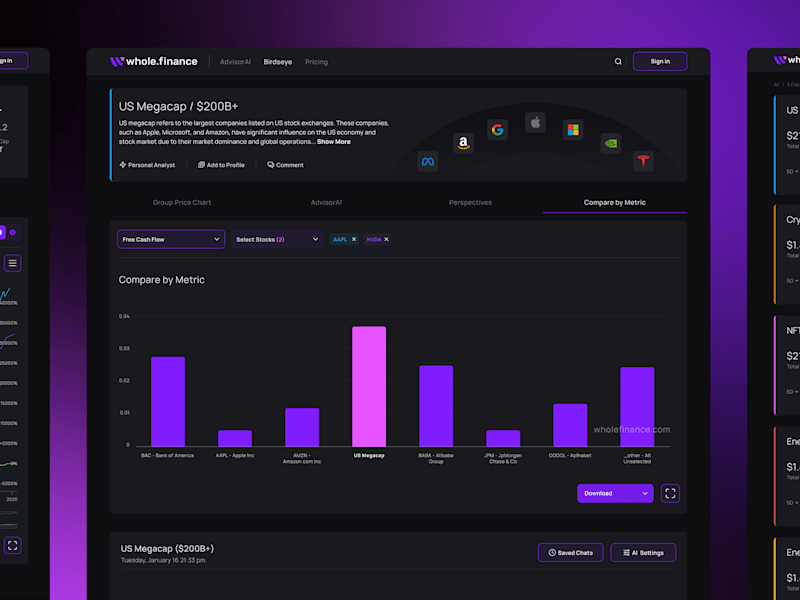Image resolution: width=800 pixels, height=600 pixels.
Task: Click the 'US Megacap ($200B+)' chat title
Action: pyautogui.click(x=167, y=548)
